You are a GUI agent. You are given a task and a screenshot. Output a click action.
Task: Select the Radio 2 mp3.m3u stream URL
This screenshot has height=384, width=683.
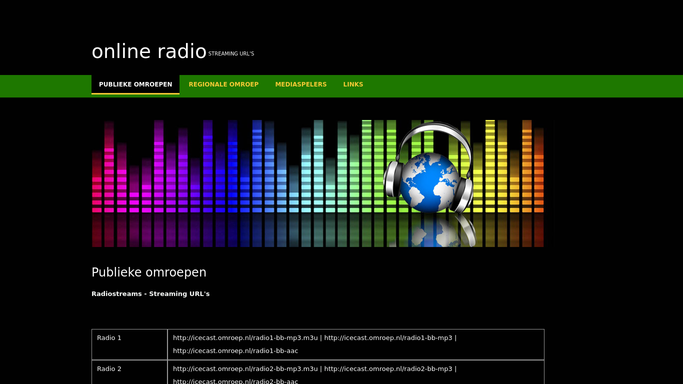point(245,368)
